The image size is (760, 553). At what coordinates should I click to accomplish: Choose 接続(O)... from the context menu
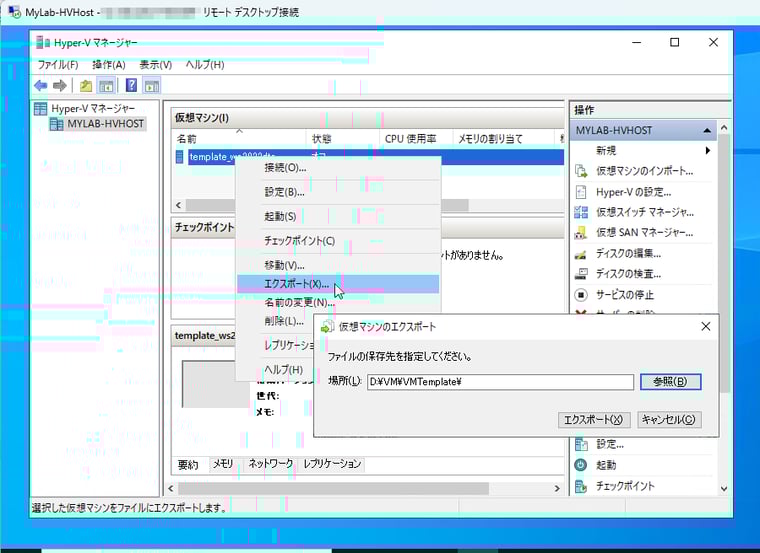coord(338,168)
